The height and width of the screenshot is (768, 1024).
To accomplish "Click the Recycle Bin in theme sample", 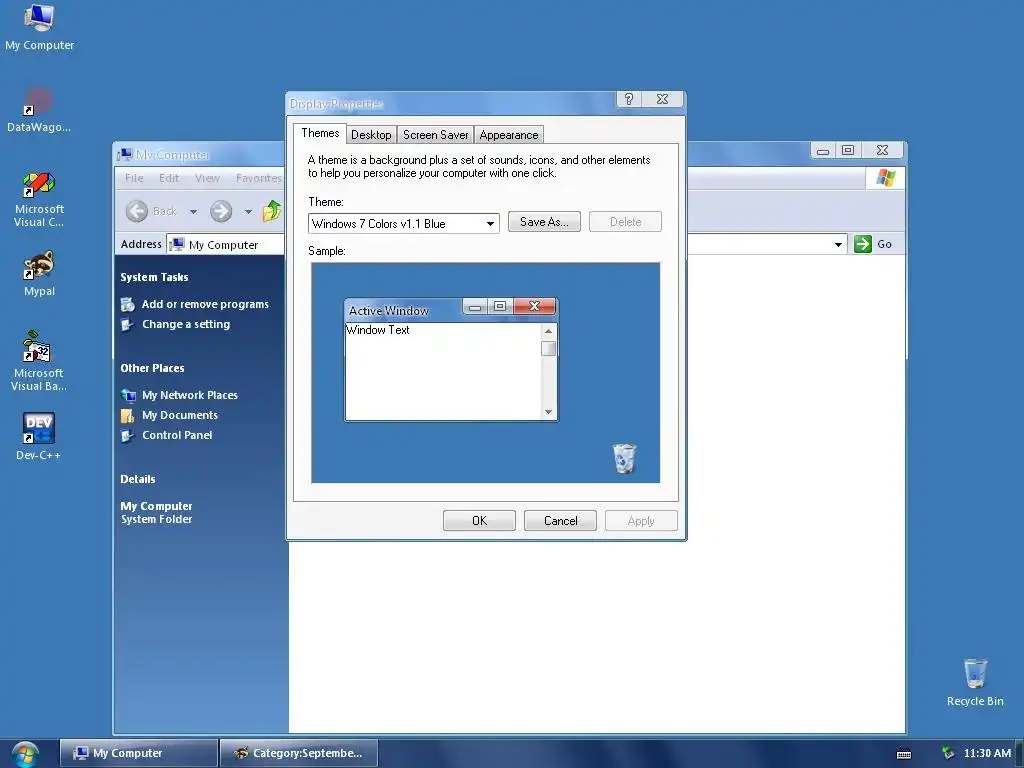I will tap(624, 458).
